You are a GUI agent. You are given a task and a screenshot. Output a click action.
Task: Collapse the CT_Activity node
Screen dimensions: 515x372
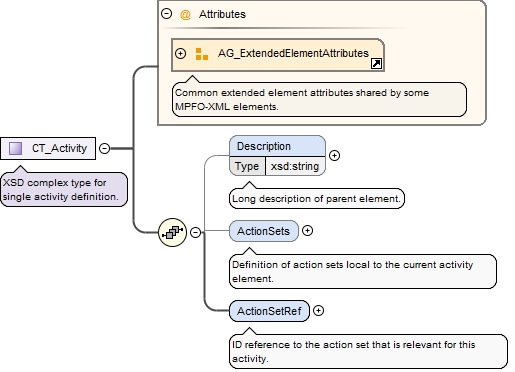(x=105, y=148)
